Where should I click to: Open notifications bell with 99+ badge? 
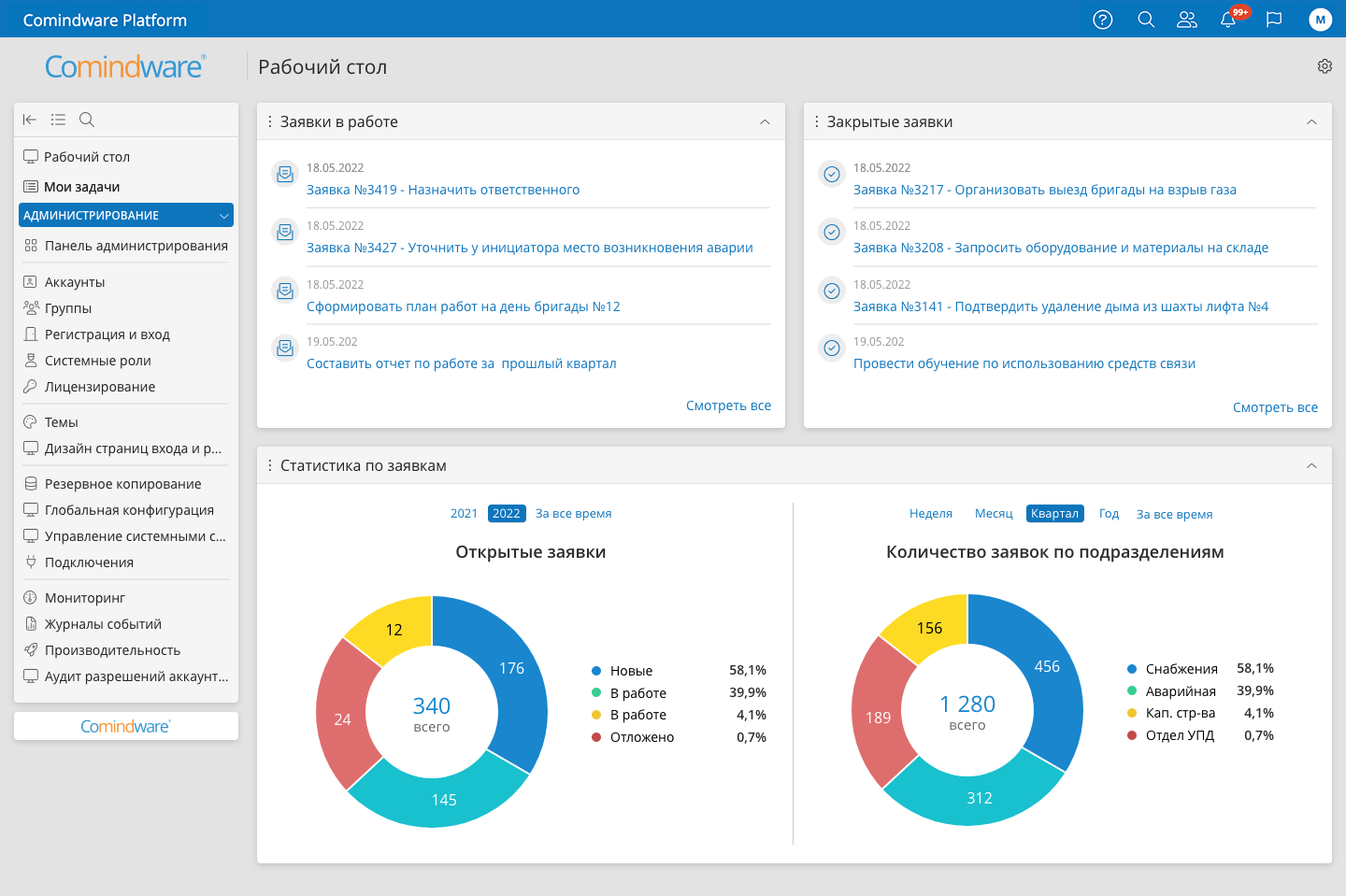click(x=1228, y=20)
